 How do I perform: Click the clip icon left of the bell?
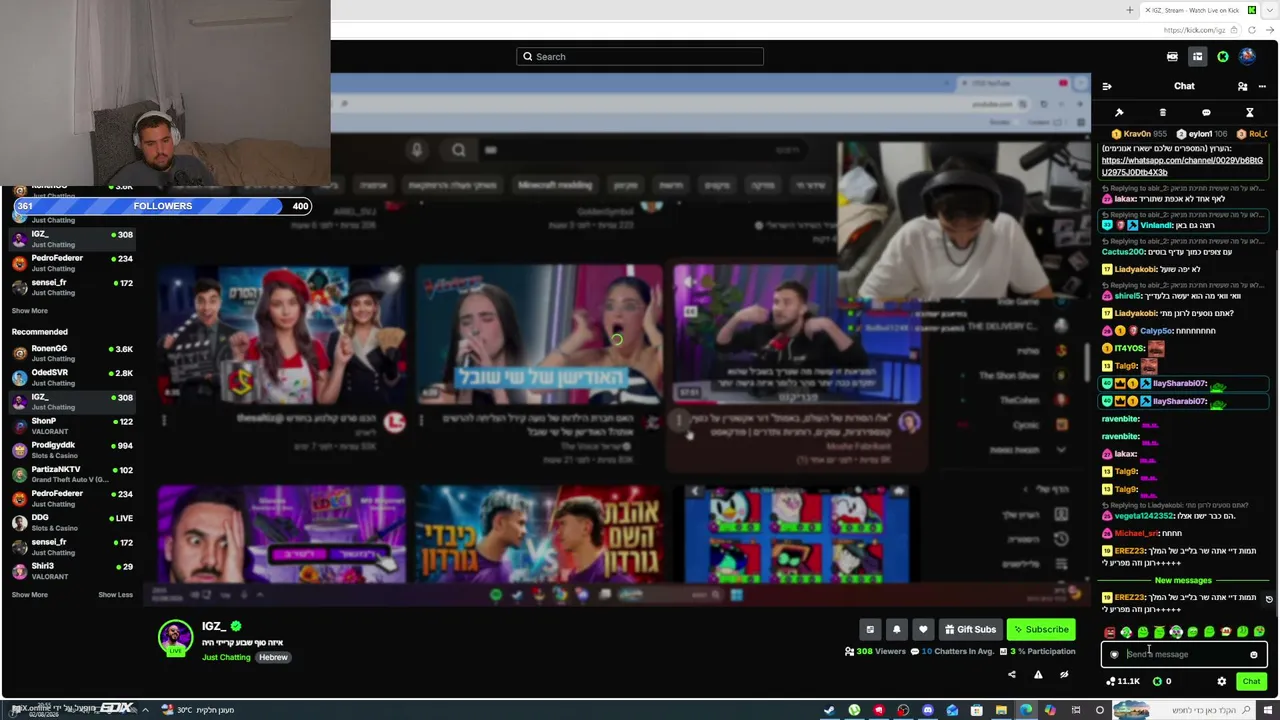click(x=870, y=630)
